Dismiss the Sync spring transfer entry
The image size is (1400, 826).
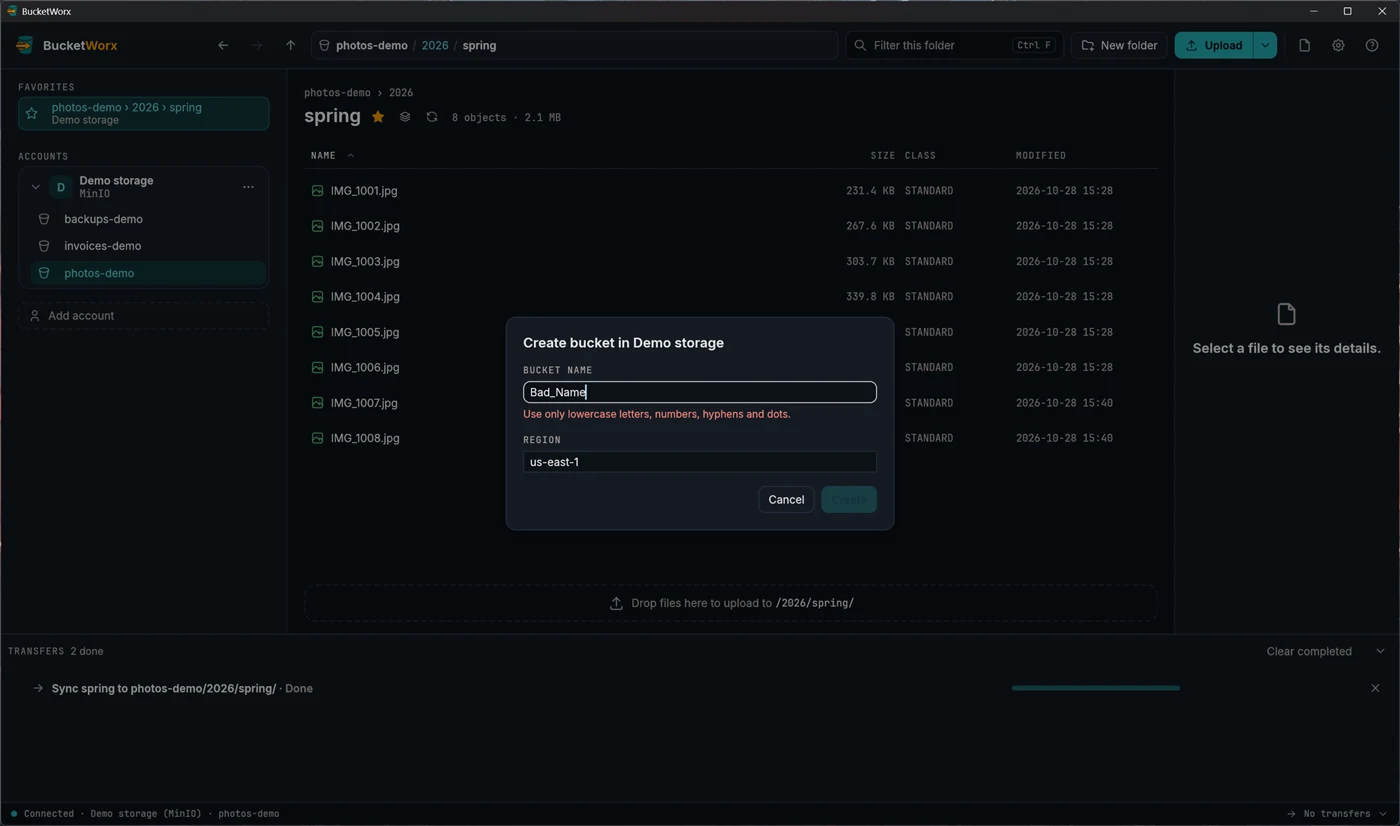(1375, 688)
